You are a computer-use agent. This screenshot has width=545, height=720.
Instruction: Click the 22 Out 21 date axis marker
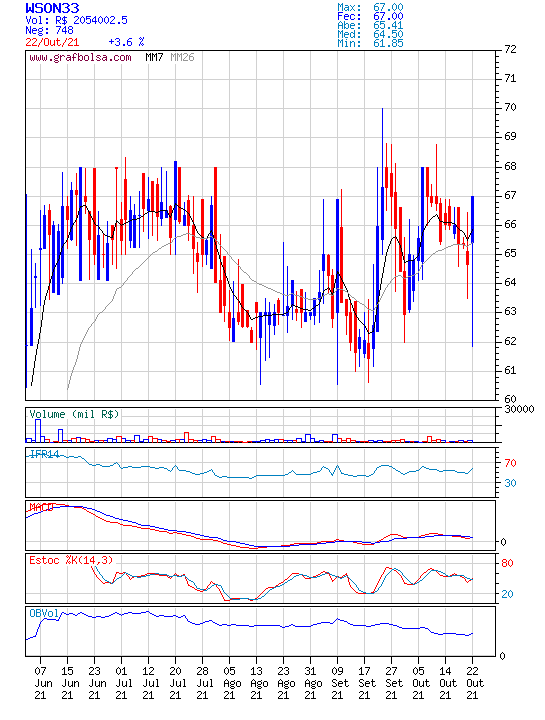coord(475,683)
